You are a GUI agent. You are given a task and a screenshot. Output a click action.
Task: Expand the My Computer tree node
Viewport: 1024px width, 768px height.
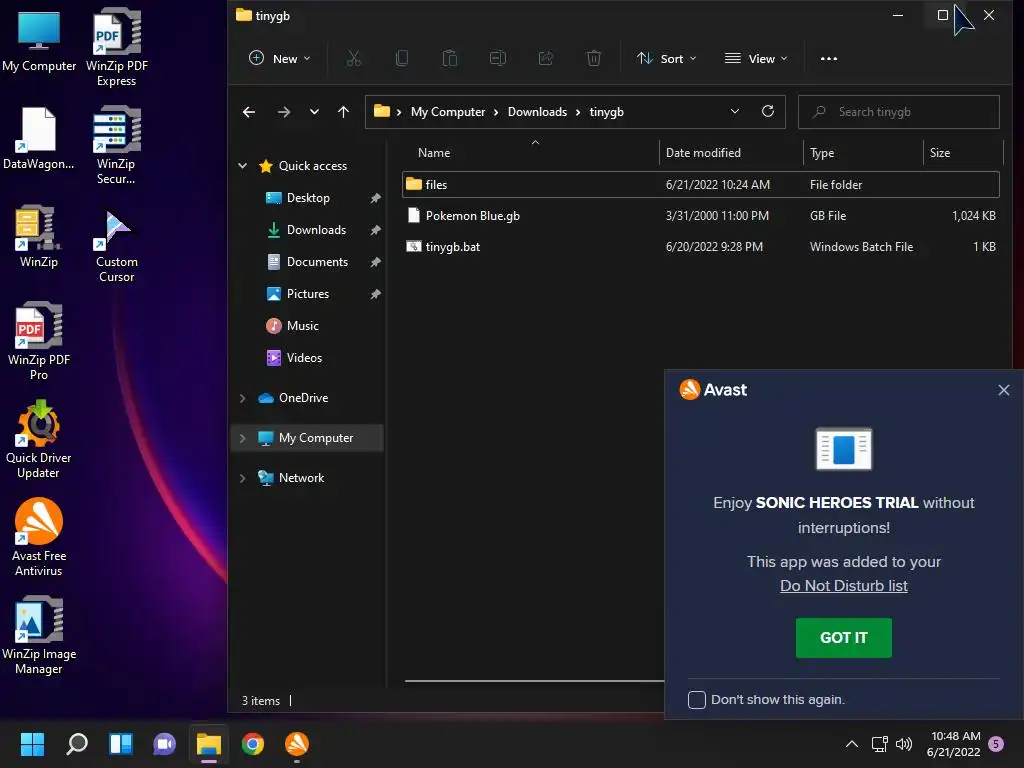[x=242, y=438]
